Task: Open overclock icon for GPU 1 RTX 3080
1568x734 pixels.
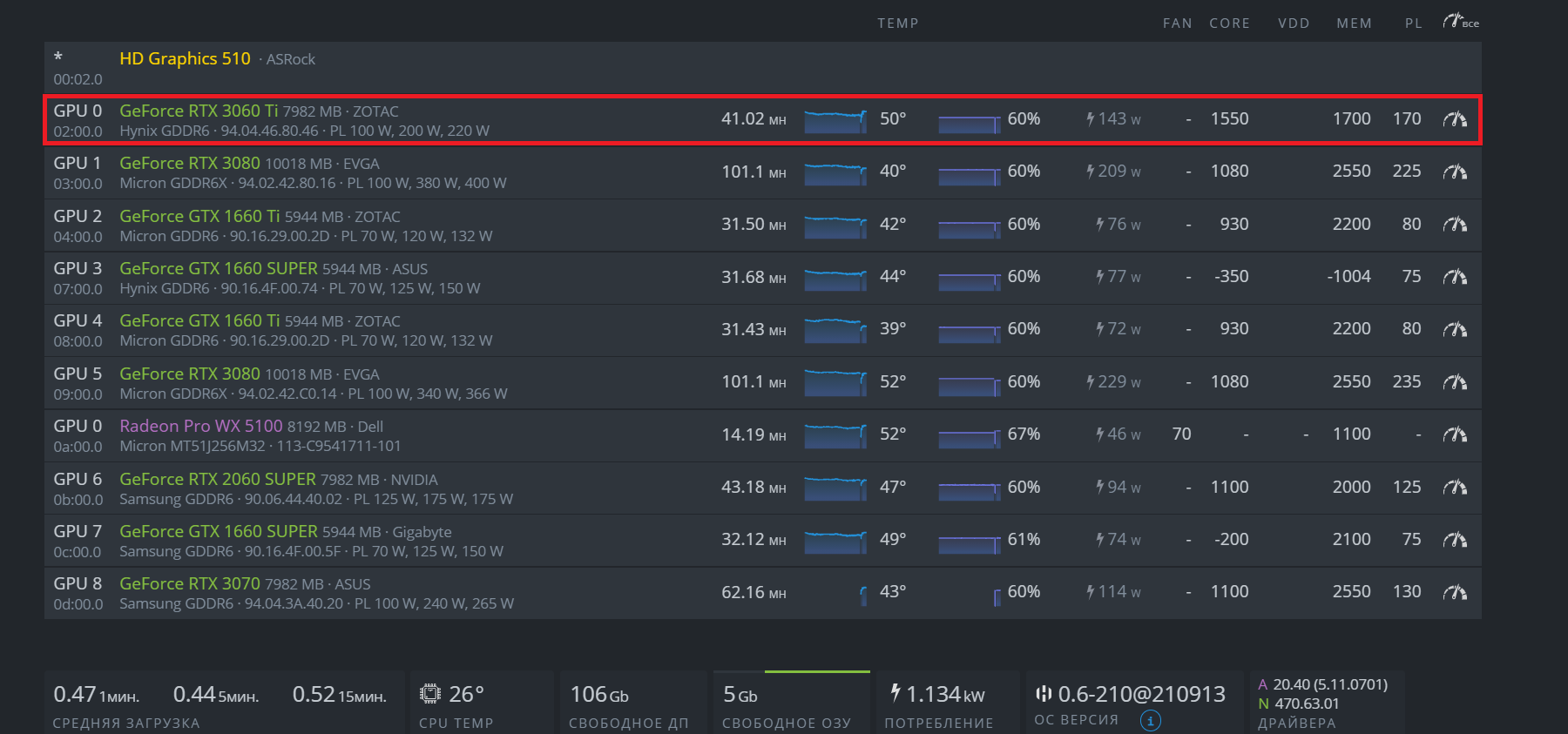Action: [x=1455, y=172]
